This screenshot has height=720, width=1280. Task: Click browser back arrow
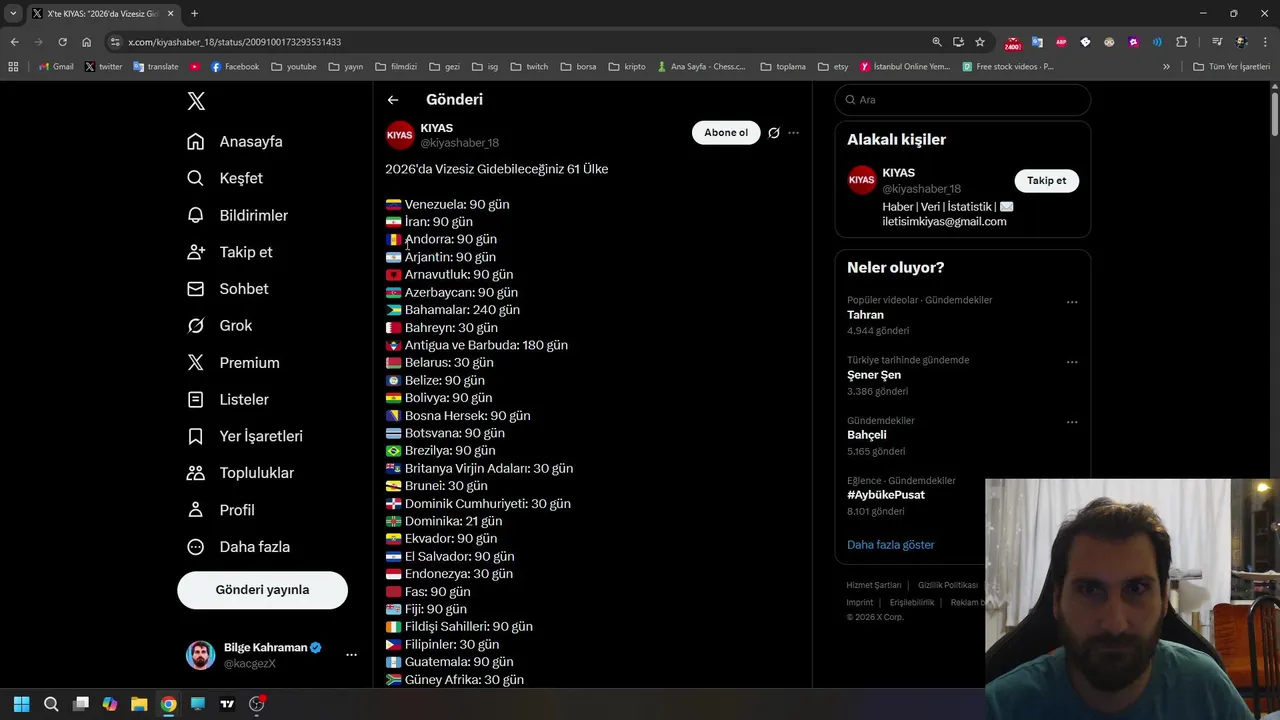tap(14, 42)
